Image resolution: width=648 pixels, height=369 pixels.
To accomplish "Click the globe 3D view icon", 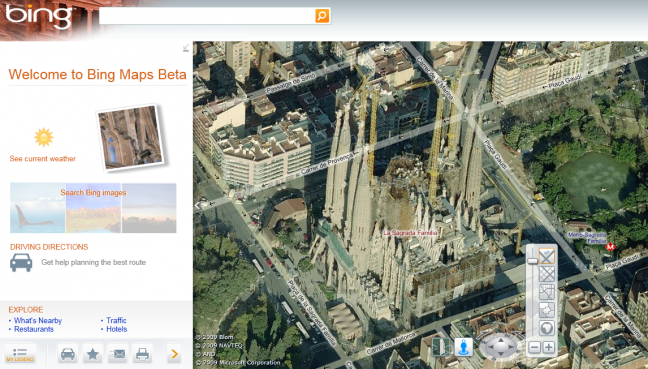I will [547, 328].
